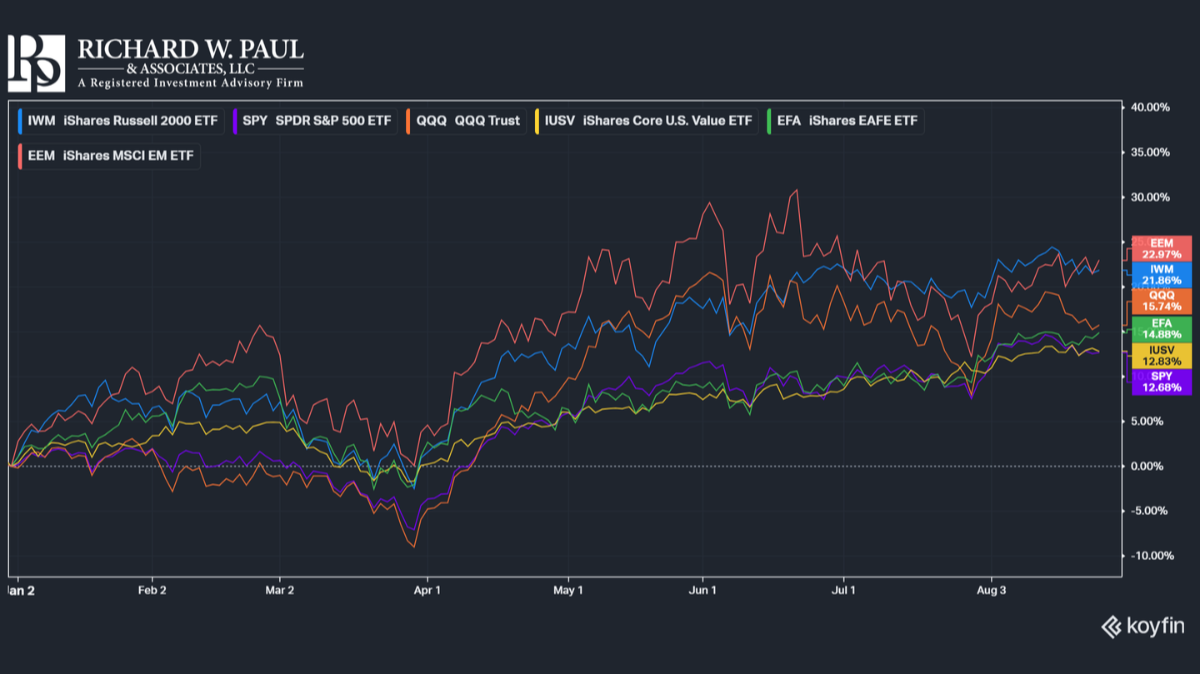This screenshot has width=1200, height=675.
Task: Select IUSV iShares Core U.S. Value ETF legend
Action: 646,121
